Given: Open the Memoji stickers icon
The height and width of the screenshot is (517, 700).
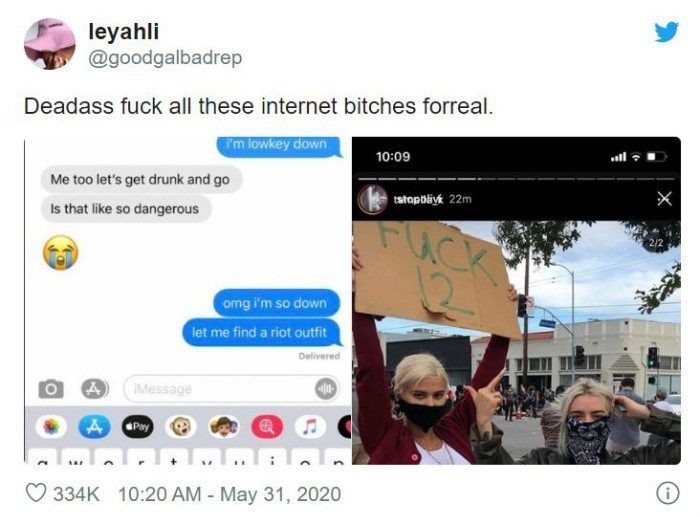Looking at the screenshot, I should click(224, 427).
